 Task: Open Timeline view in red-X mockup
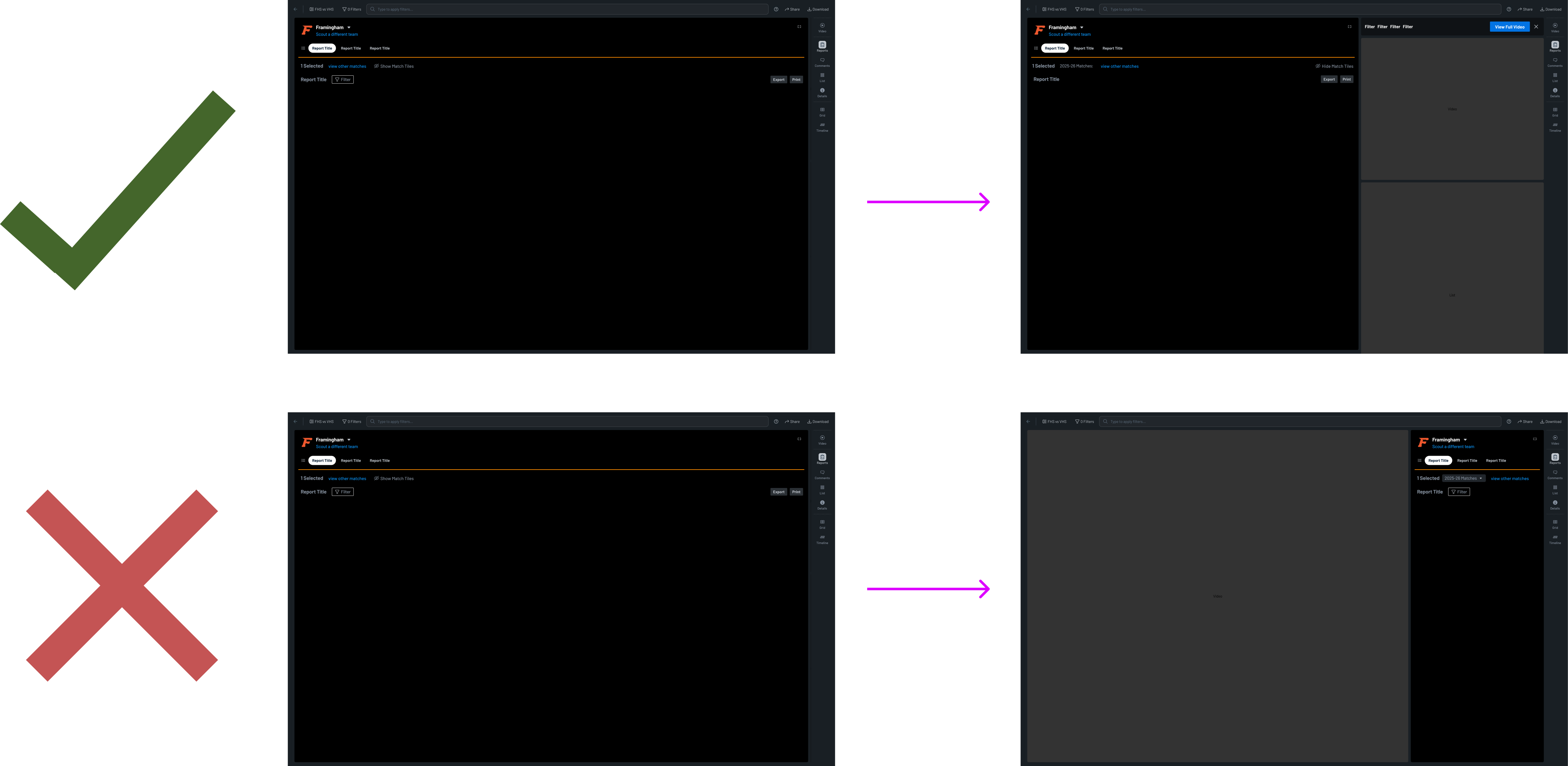coord(822,539)
